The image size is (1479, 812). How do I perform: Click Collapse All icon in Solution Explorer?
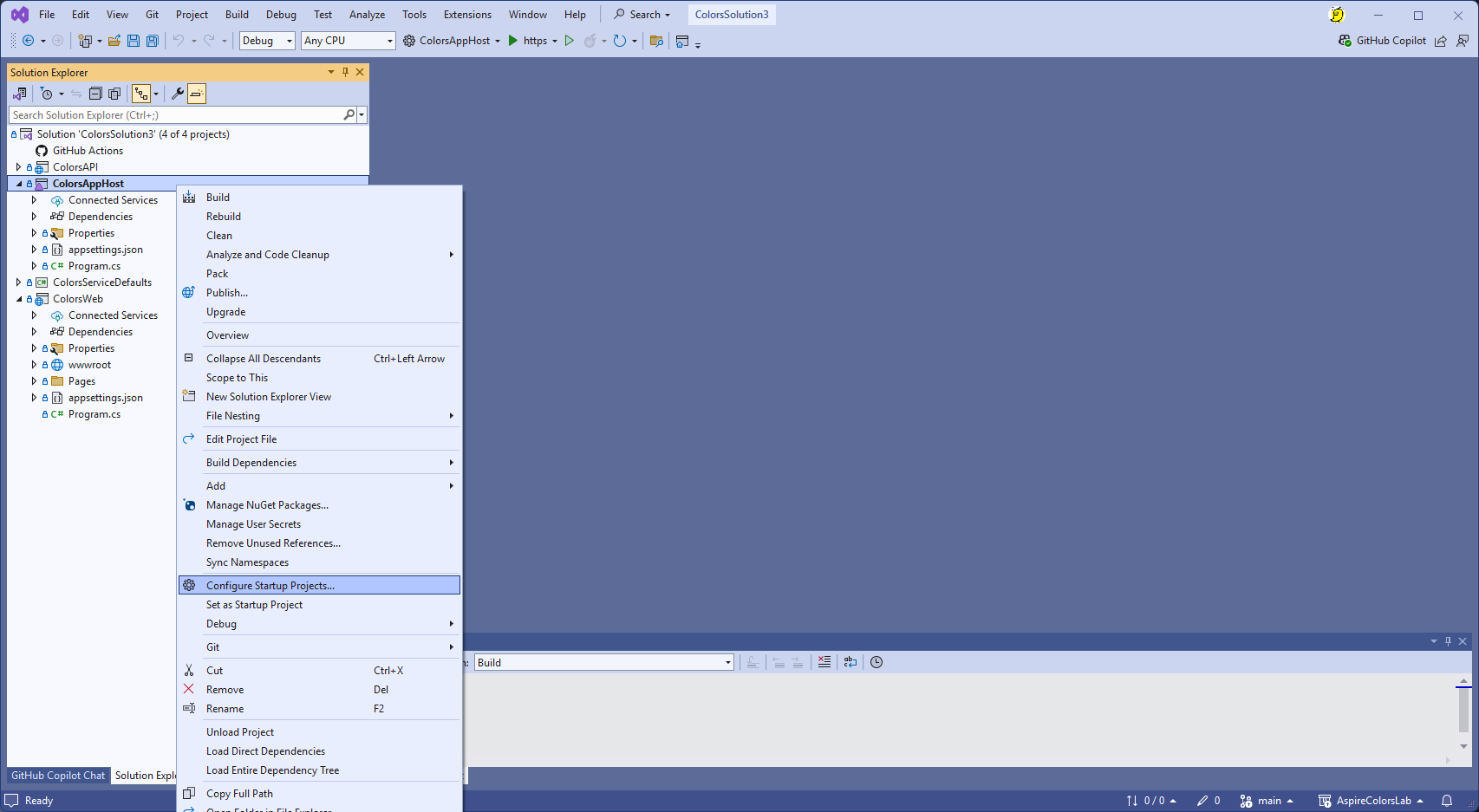[95, 94]
